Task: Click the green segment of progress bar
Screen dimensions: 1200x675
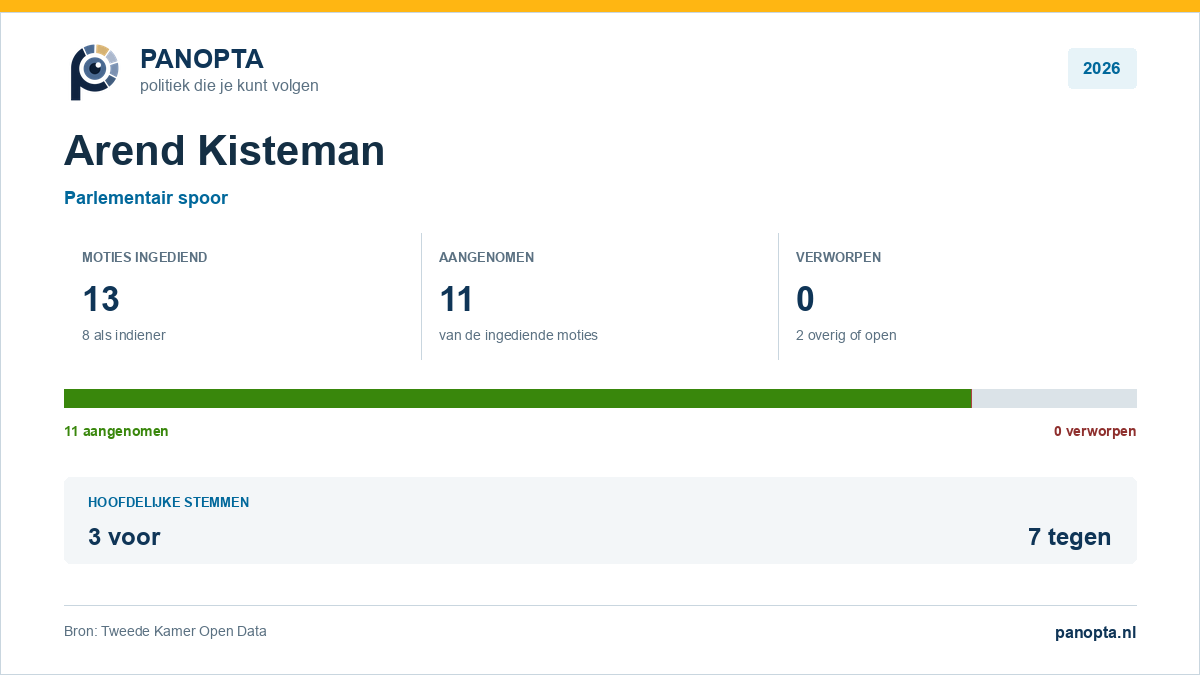Action: (518, 398)
